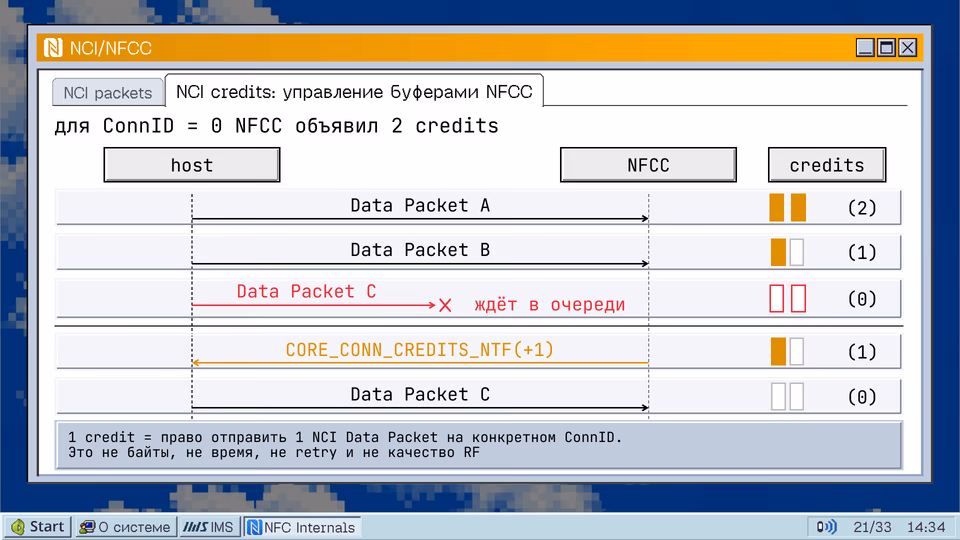
Task: Click the ждёт в очереди text
Action: 550,304
